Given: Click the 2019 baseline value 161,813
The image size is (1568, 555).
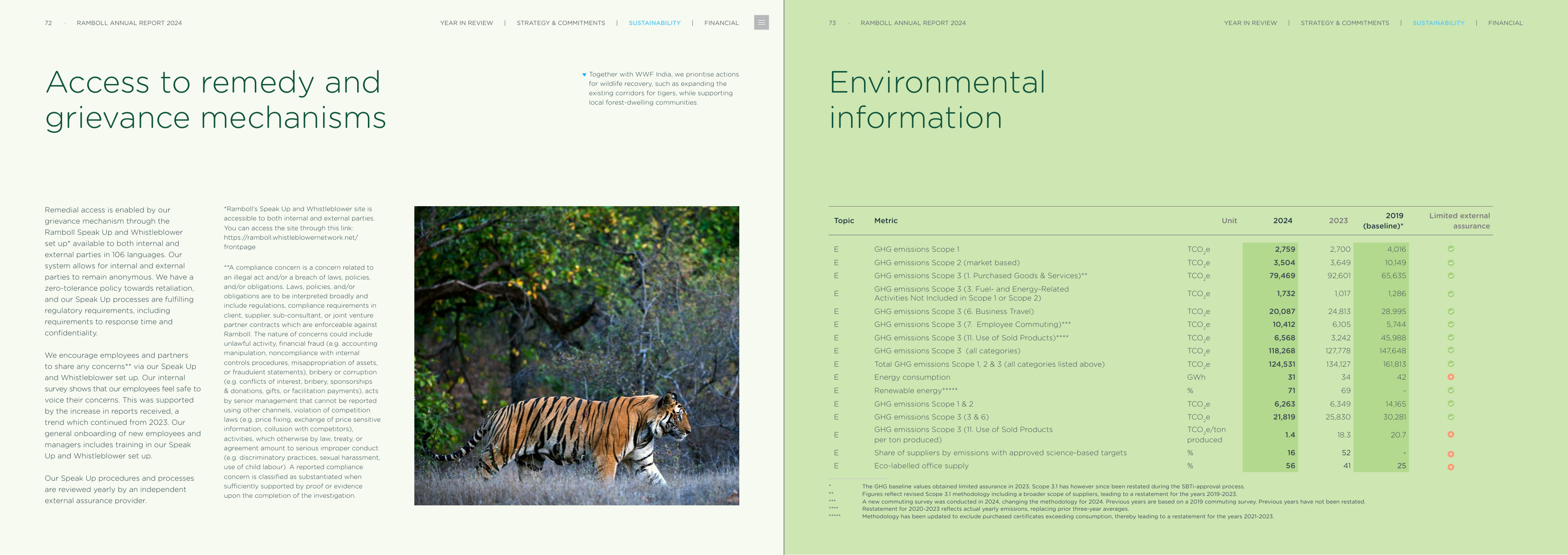Looking at the screenshot, I should (1394, 364).
